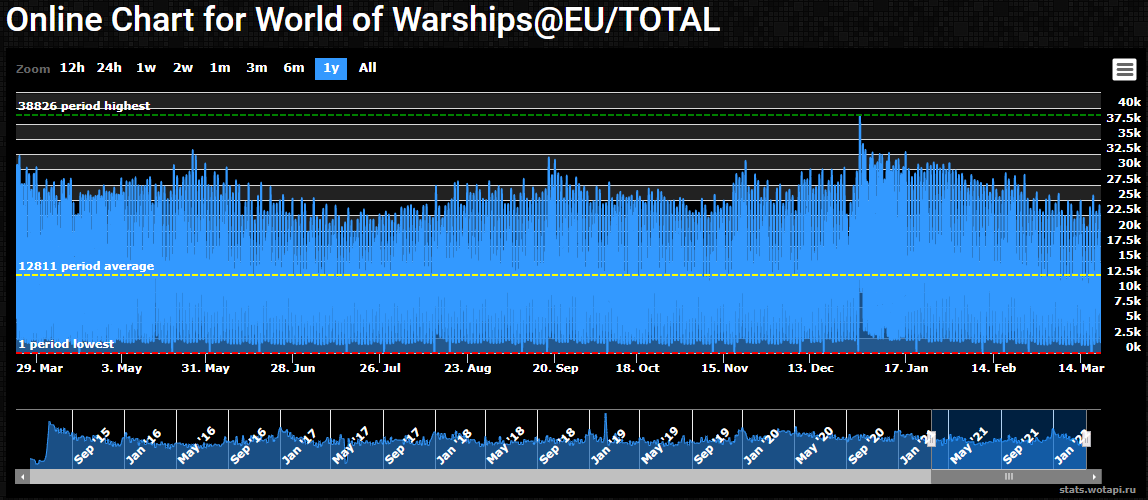This screenshot has width=1148, height=500.
Task: Choose the 2w zoom range
Action: [183, 68]
